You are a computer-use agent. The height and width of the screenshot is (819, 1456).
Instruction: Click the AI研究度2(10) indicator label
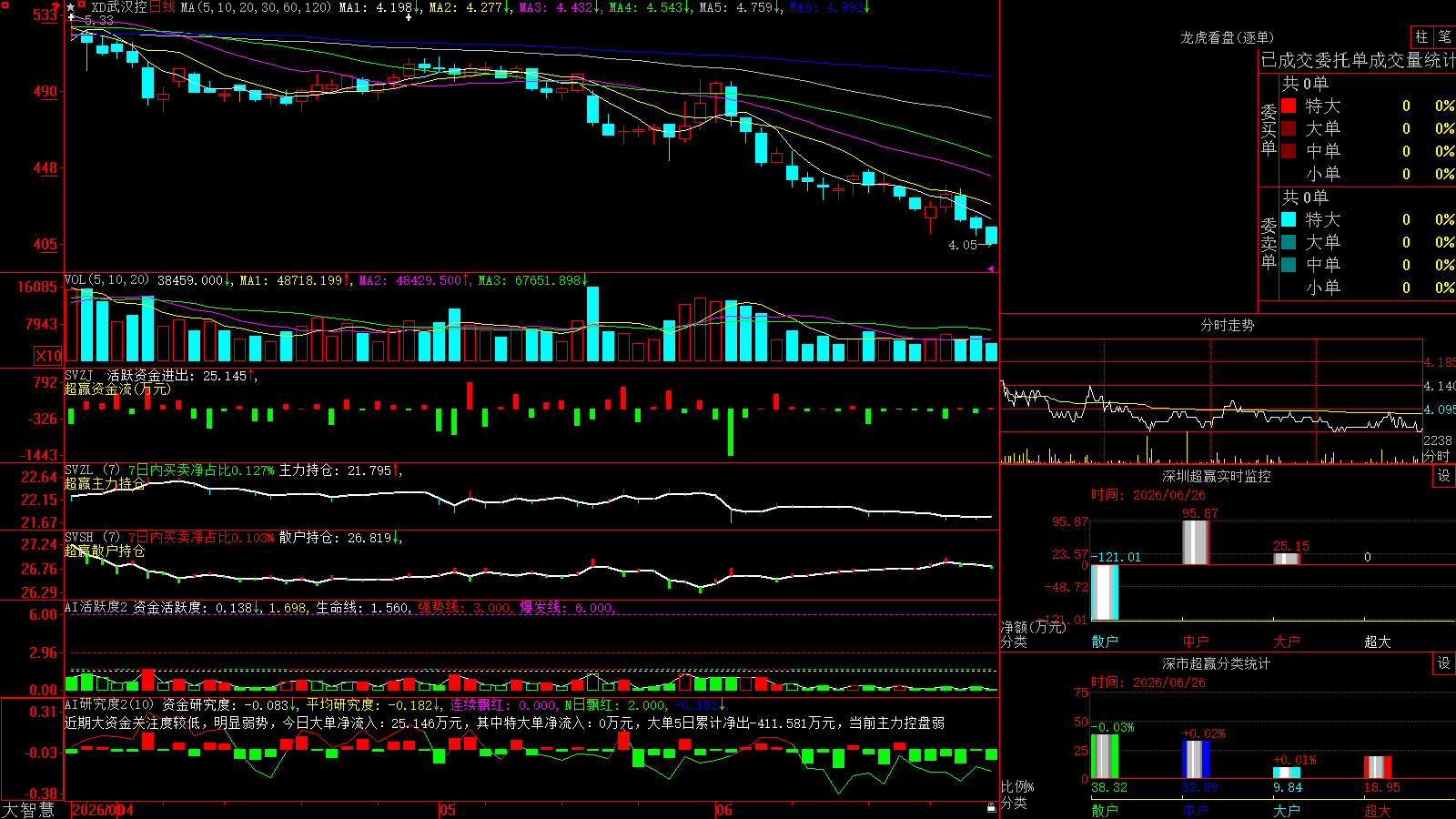(109, 704)
